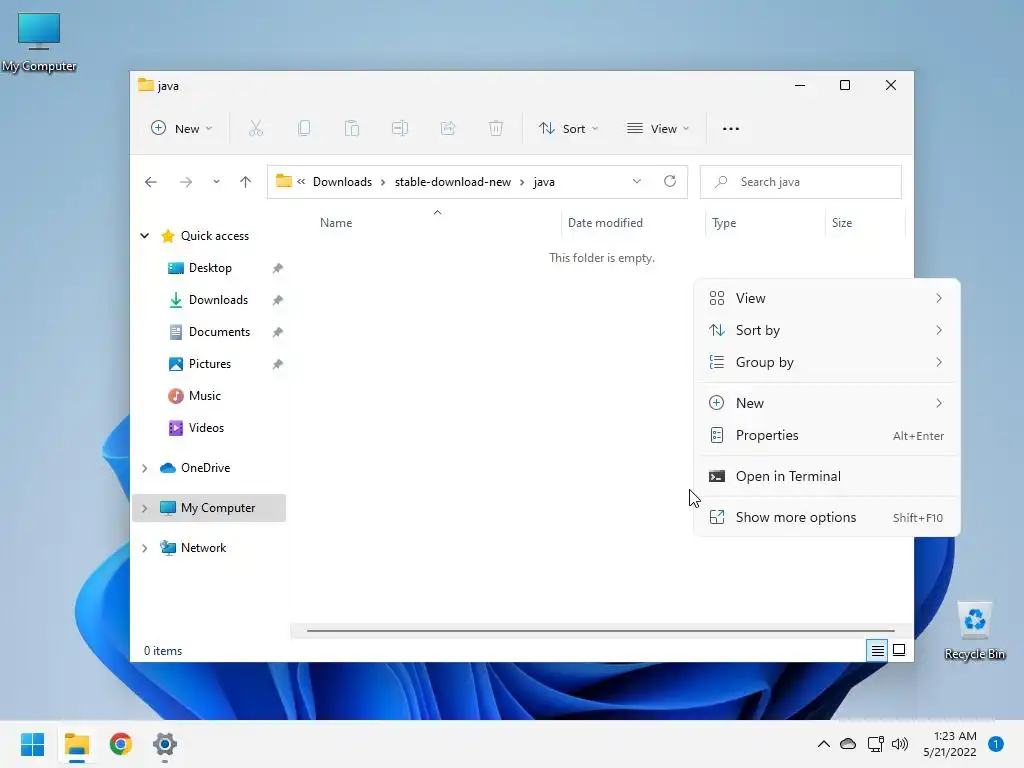The height and width of the screenshot is (768, 1024).
Task: Click the Share icon in toolbar
Action: (x=448, y=129)
